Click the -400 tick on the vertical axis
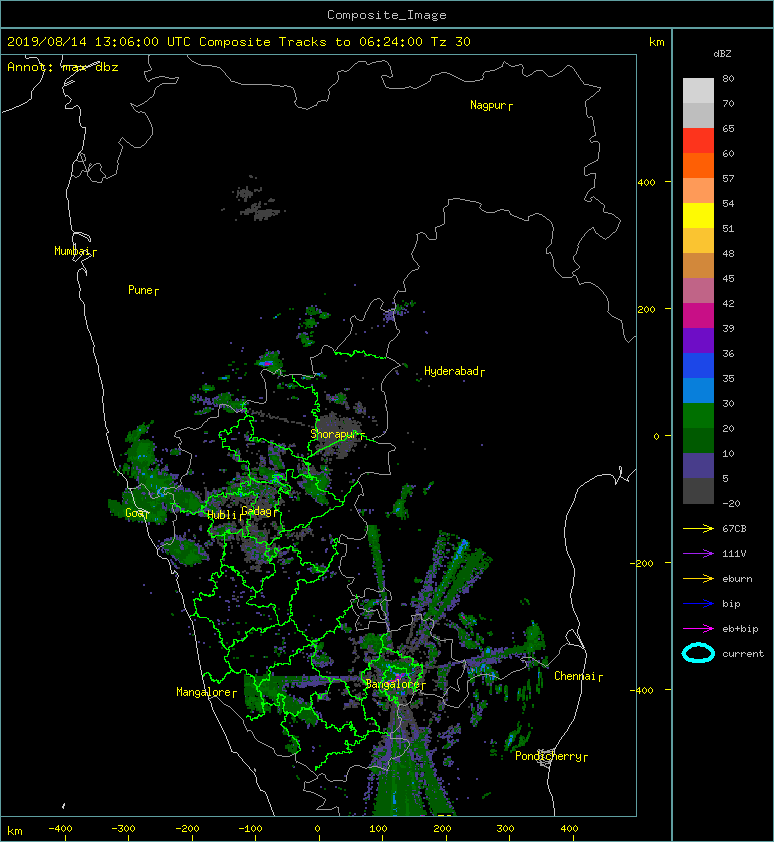This screenshot has height=842, width=774. coord(642,690)
